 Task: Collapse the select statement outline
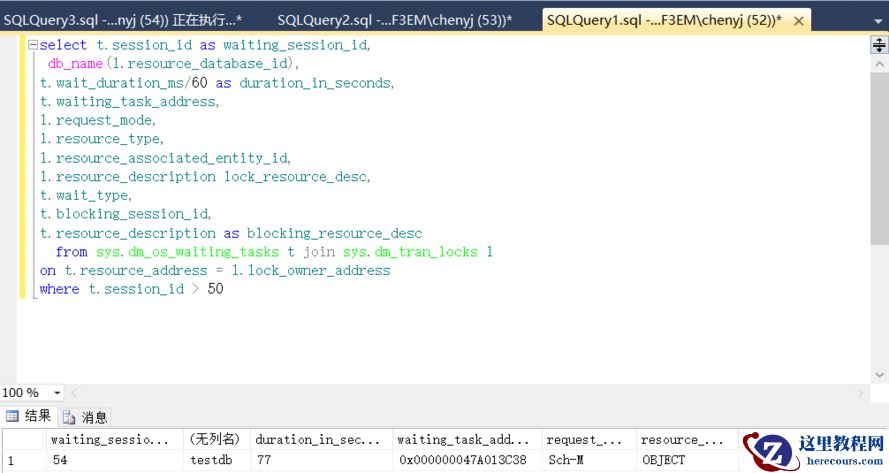[33, 45]
